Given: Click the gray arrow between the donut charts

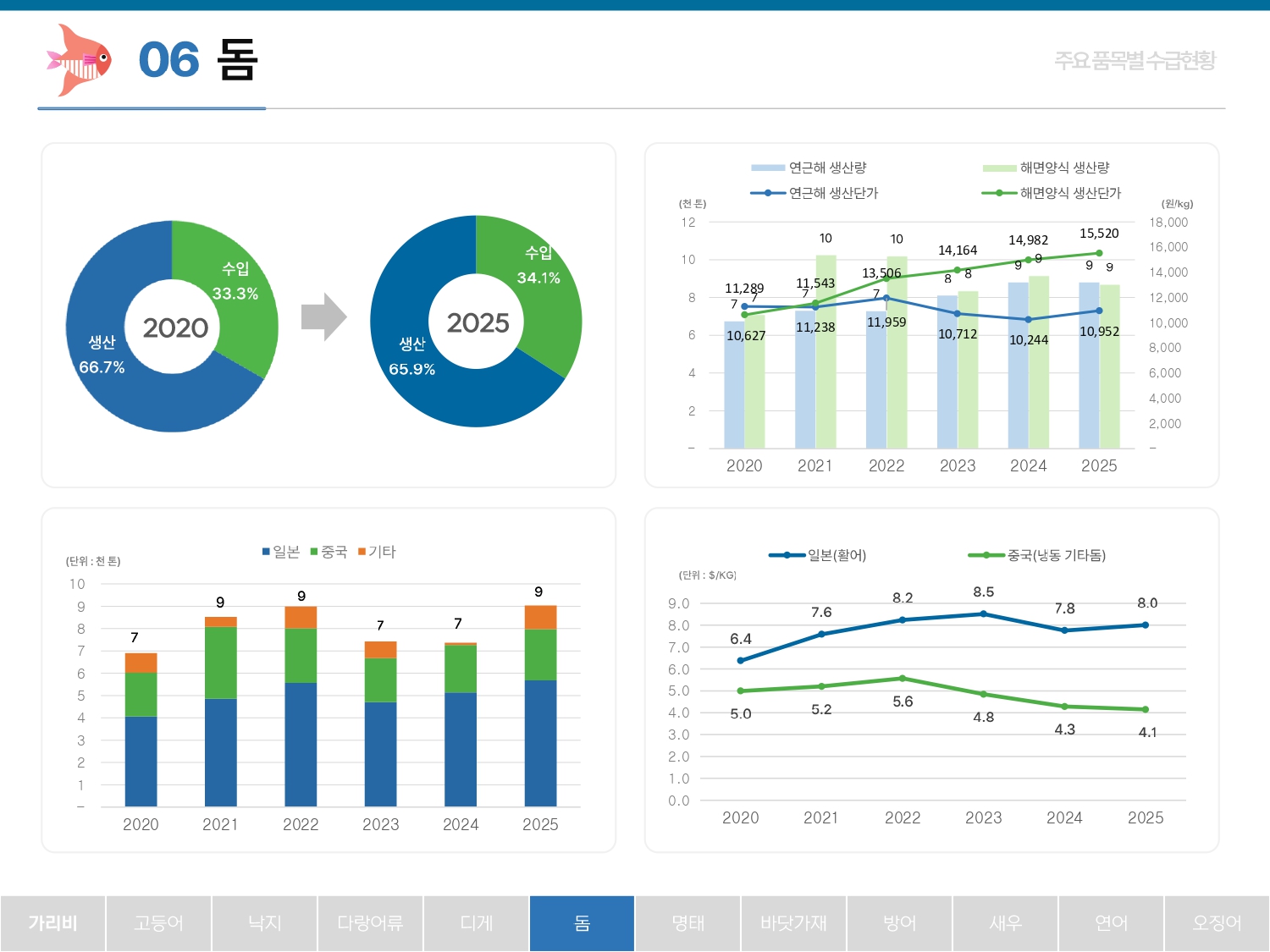Looking at the screenshot, I should click(324, 317).
